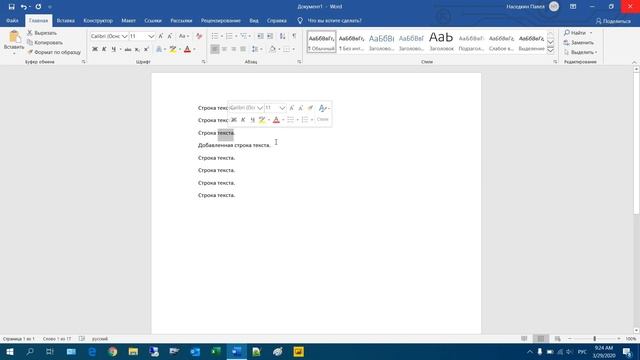The image size is (640, 360).
Task: Clear all formatting using the ribbon eraser icon
Action: [x=199, y=36]
